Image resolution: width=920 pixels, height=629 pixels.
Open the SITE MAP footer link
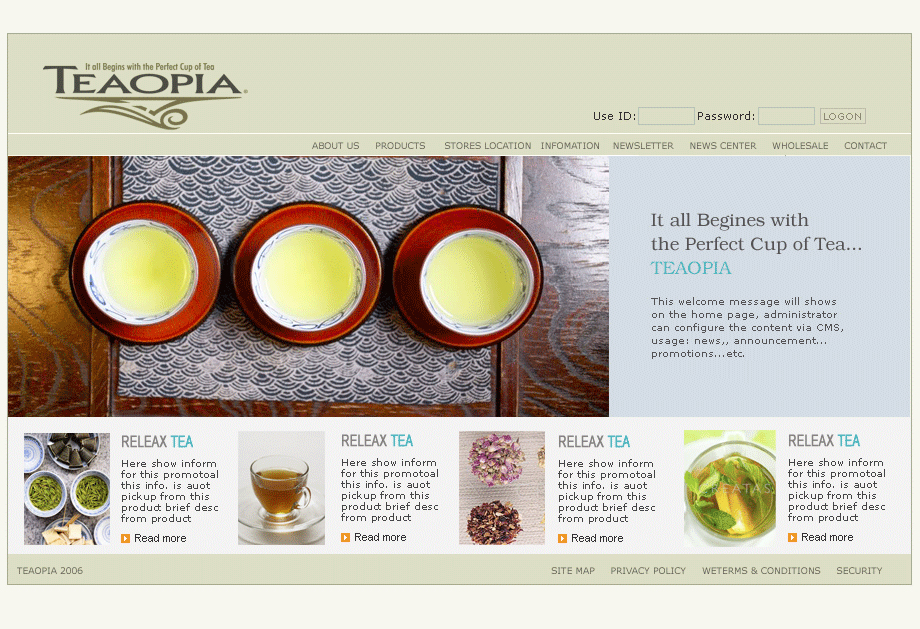[573, 570]
